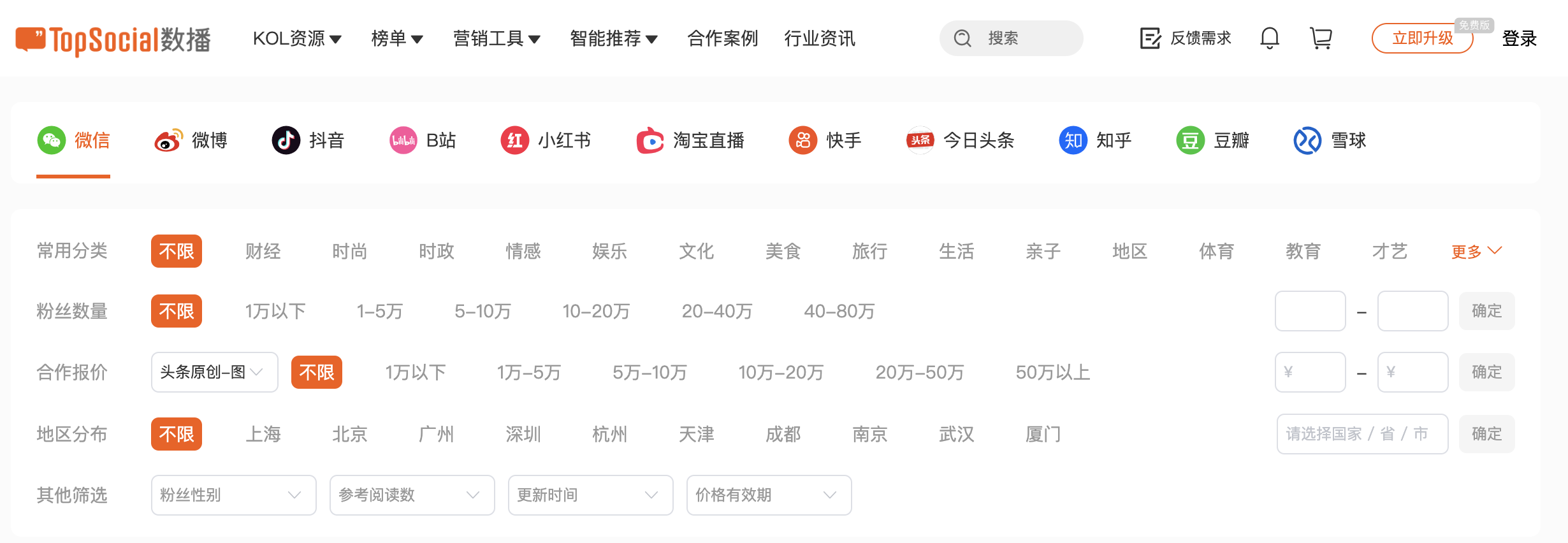The width and height of the screenshot is (1568, 543).
Task: Switch to the 小红书 platform tab
Action: [546, 140]
